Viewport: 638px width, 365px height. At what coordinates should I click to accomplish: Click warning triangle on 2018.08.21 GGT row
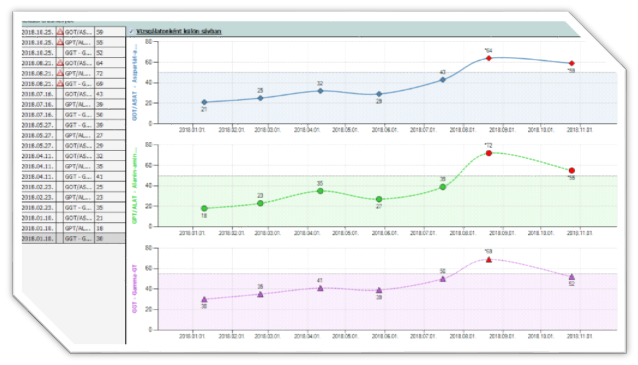coord(60,83)
